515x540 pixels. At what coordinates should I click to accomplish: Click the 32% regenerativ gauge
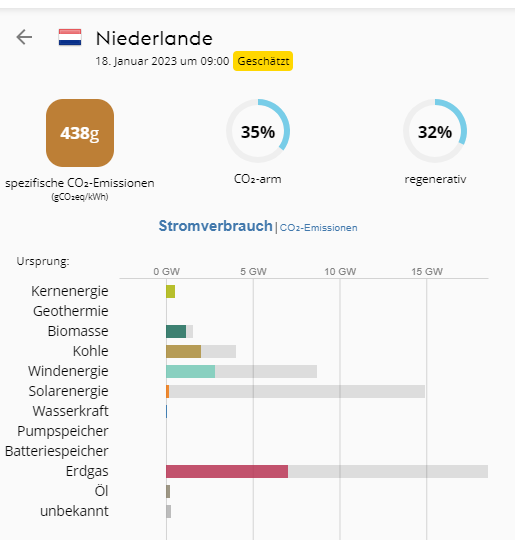pyautogui.click(x=435, y=131)
